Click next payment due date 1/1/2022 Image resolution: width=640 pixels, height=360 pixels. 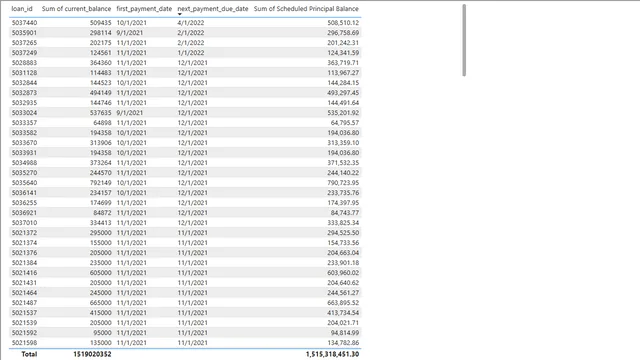click(191, 53)
